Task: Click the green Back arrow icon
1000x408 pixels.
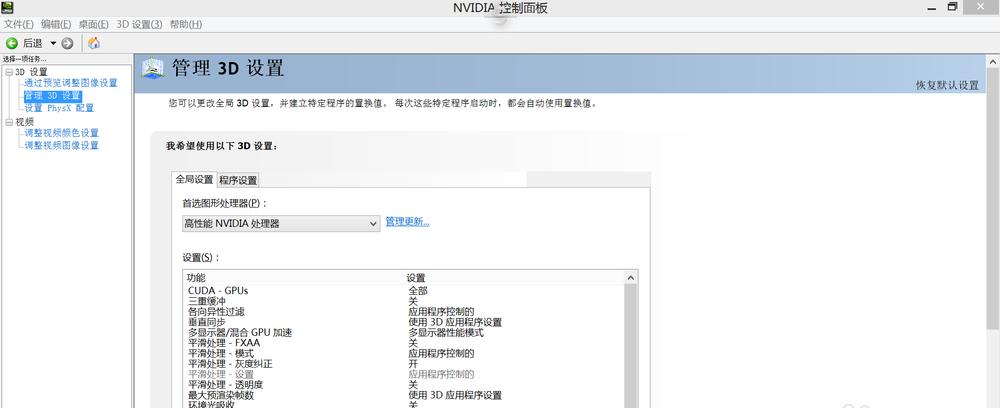Action: [x=11, y=43]
